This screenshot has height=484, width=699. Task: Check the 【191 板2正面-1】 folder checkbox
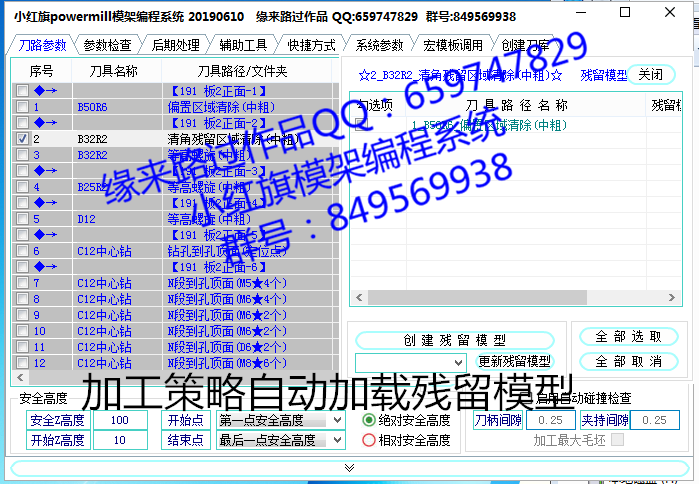[x=22, y=91]
